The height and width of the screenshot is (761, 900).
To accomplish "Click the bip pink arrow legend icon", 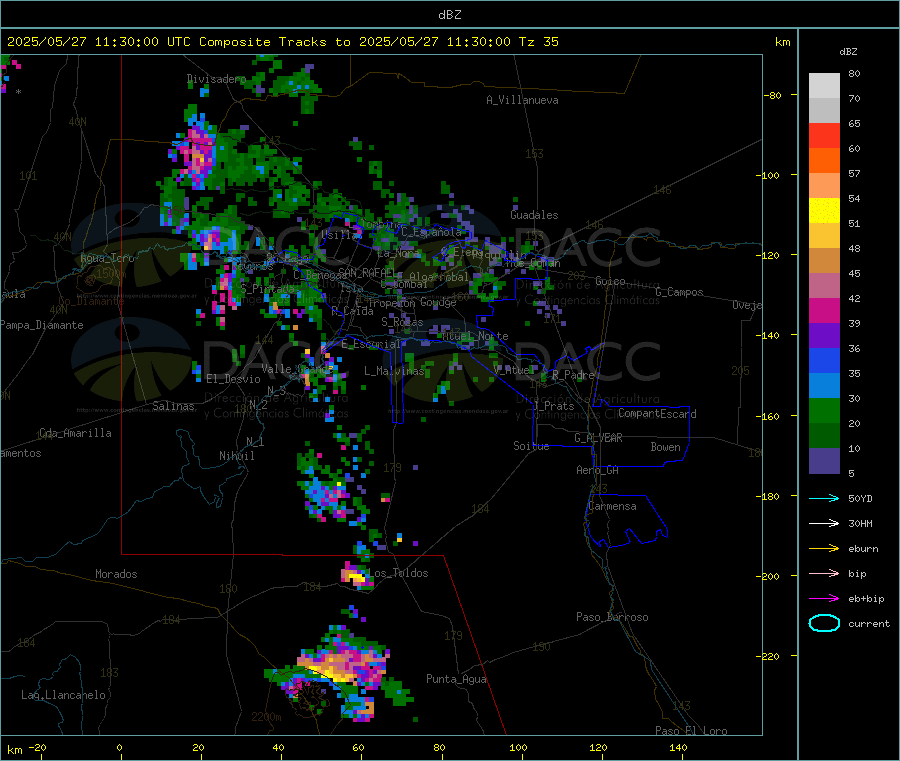I will click(x=824, y=573).
